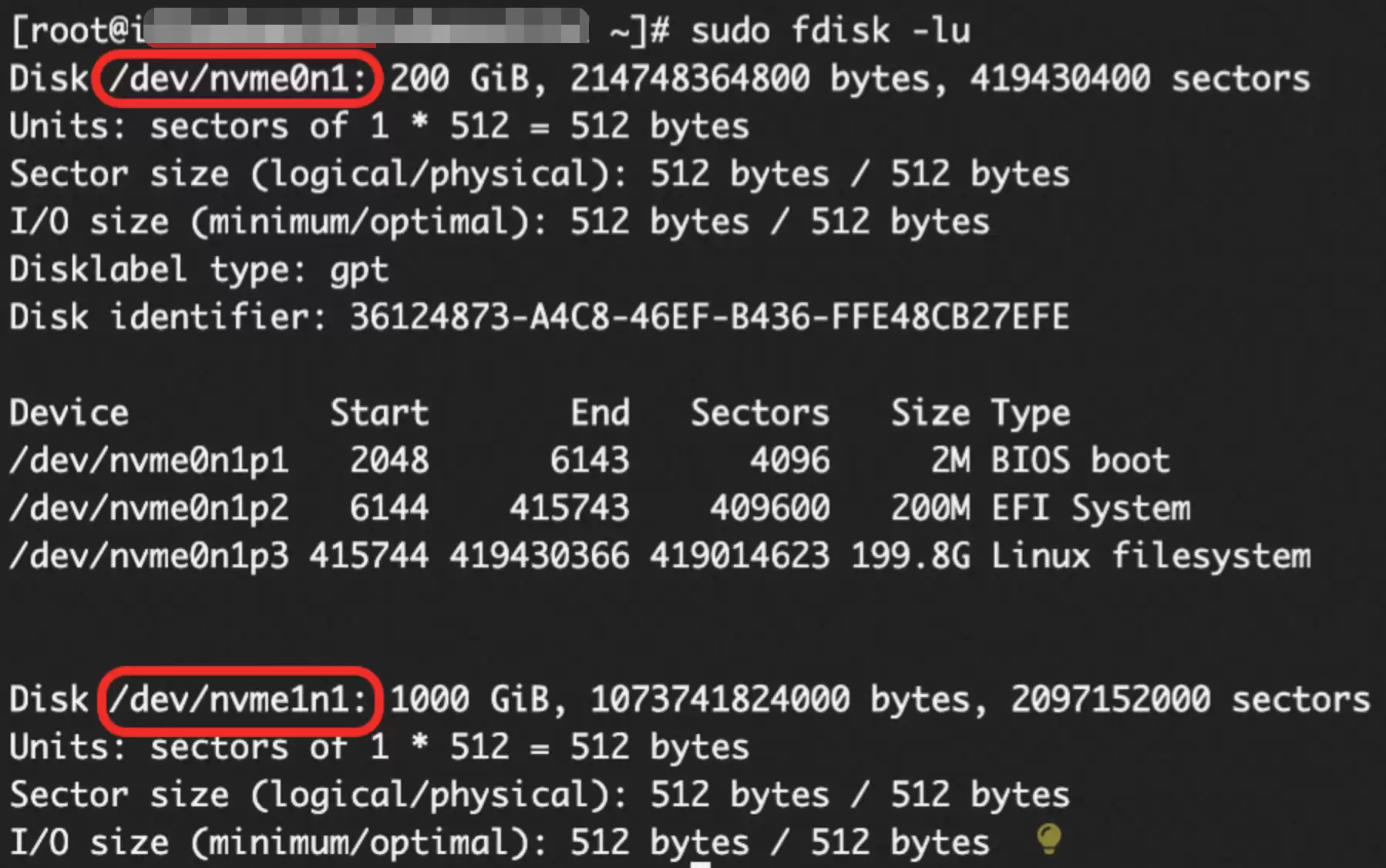Click the Size column header
Screen dimensions: 1386x868
[930, 413]
